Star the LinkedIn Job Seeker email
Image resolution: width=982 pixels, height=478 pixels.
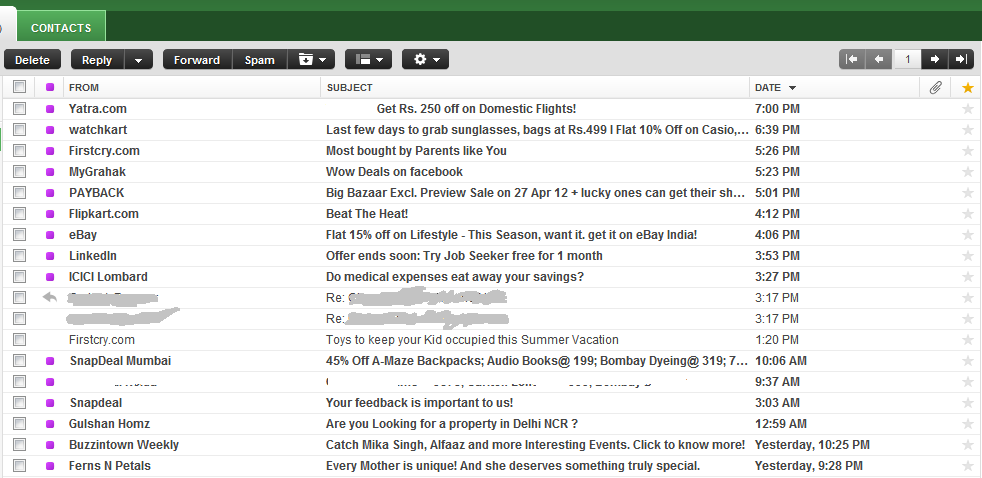tap(968, 256)
